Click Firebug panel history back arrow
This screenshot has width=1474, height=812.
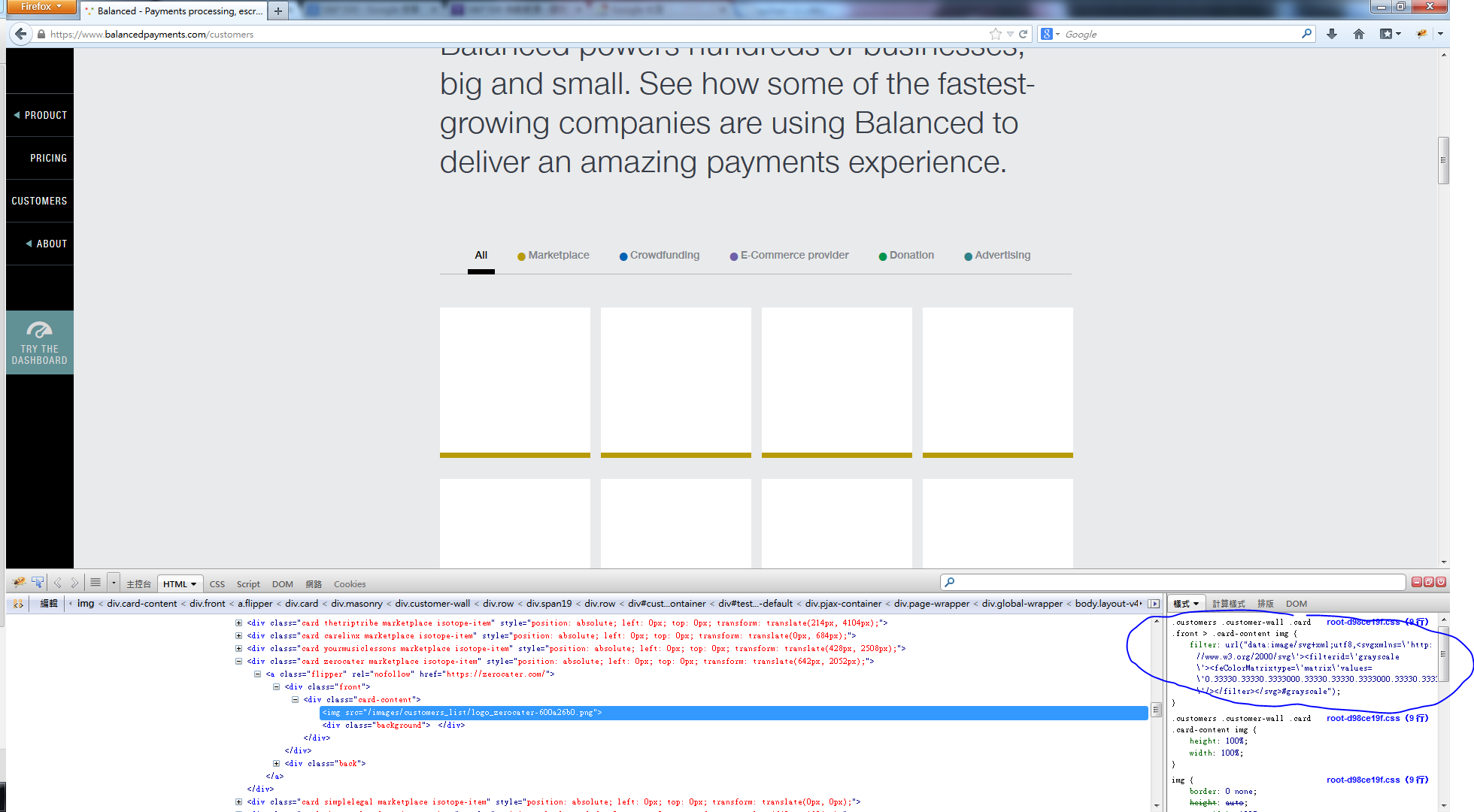coord(58,583)
